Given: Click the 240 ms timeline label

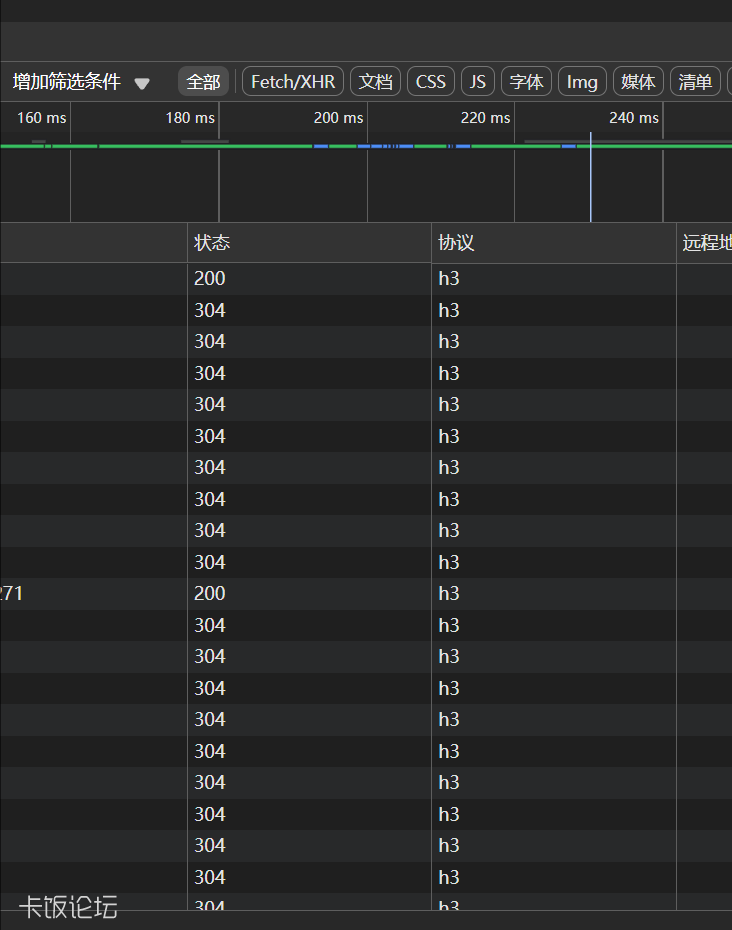Looking at the screenshot, I should coord(634,118).
